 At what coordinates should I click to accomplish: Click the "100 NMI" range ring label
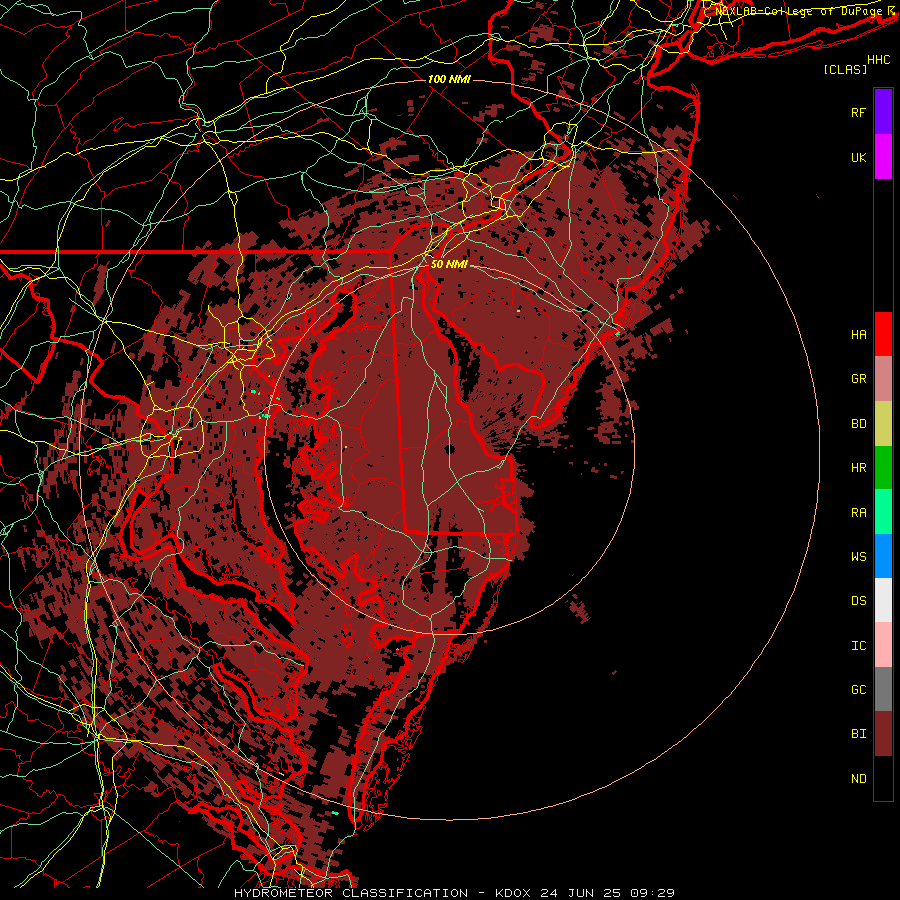(x=449, y=79)
